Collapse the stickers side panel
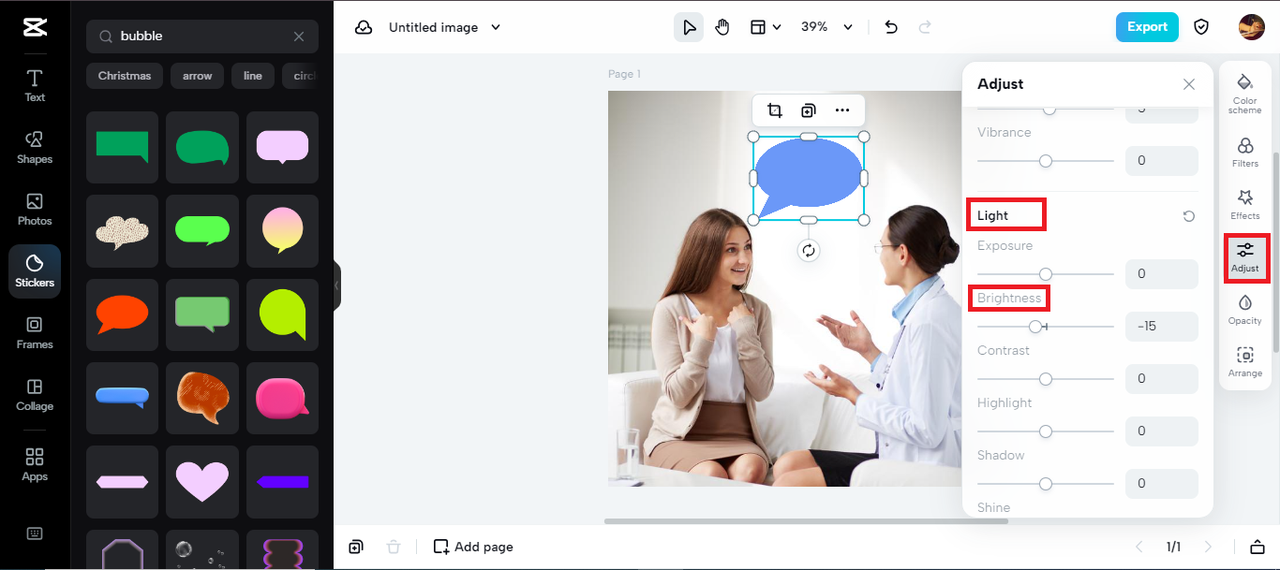Viewport: 1280px width, 570px height. [x=337, y=285]
